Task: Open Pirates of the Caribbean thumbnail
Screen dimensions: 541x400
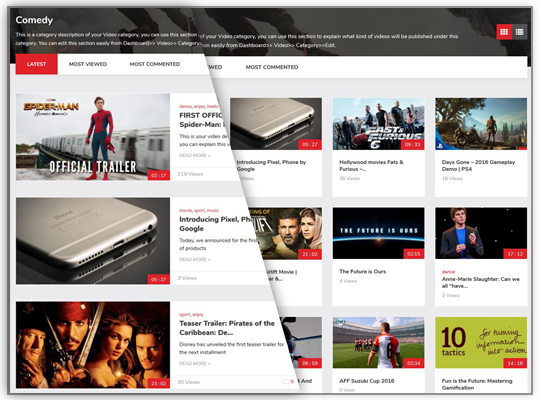Action: point(93,345)
